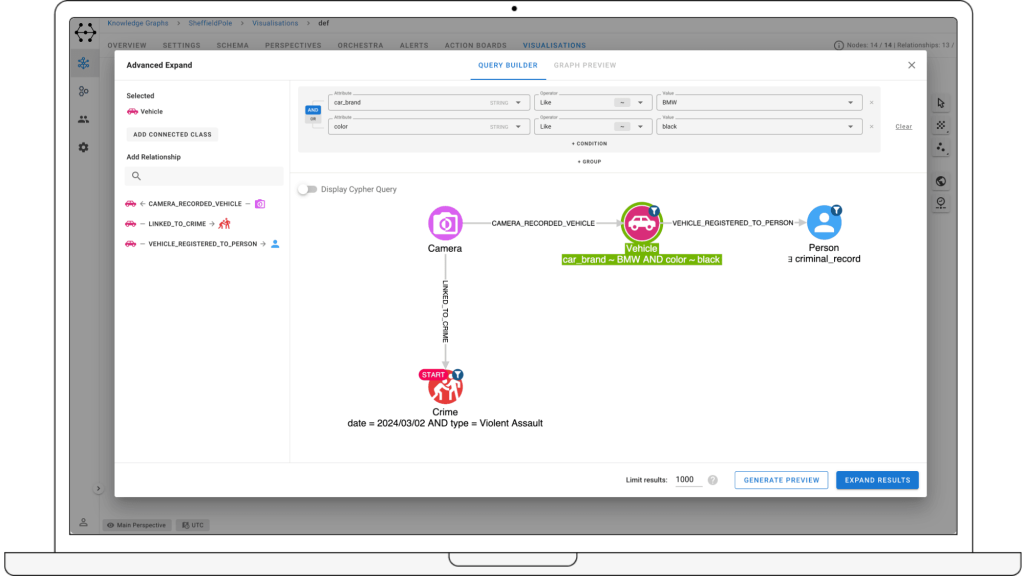Screen dimensions: 1024x576
Task: Add VEHICLE_REGISTERED_TO_PERSON relationship
Action: (202, 244)
